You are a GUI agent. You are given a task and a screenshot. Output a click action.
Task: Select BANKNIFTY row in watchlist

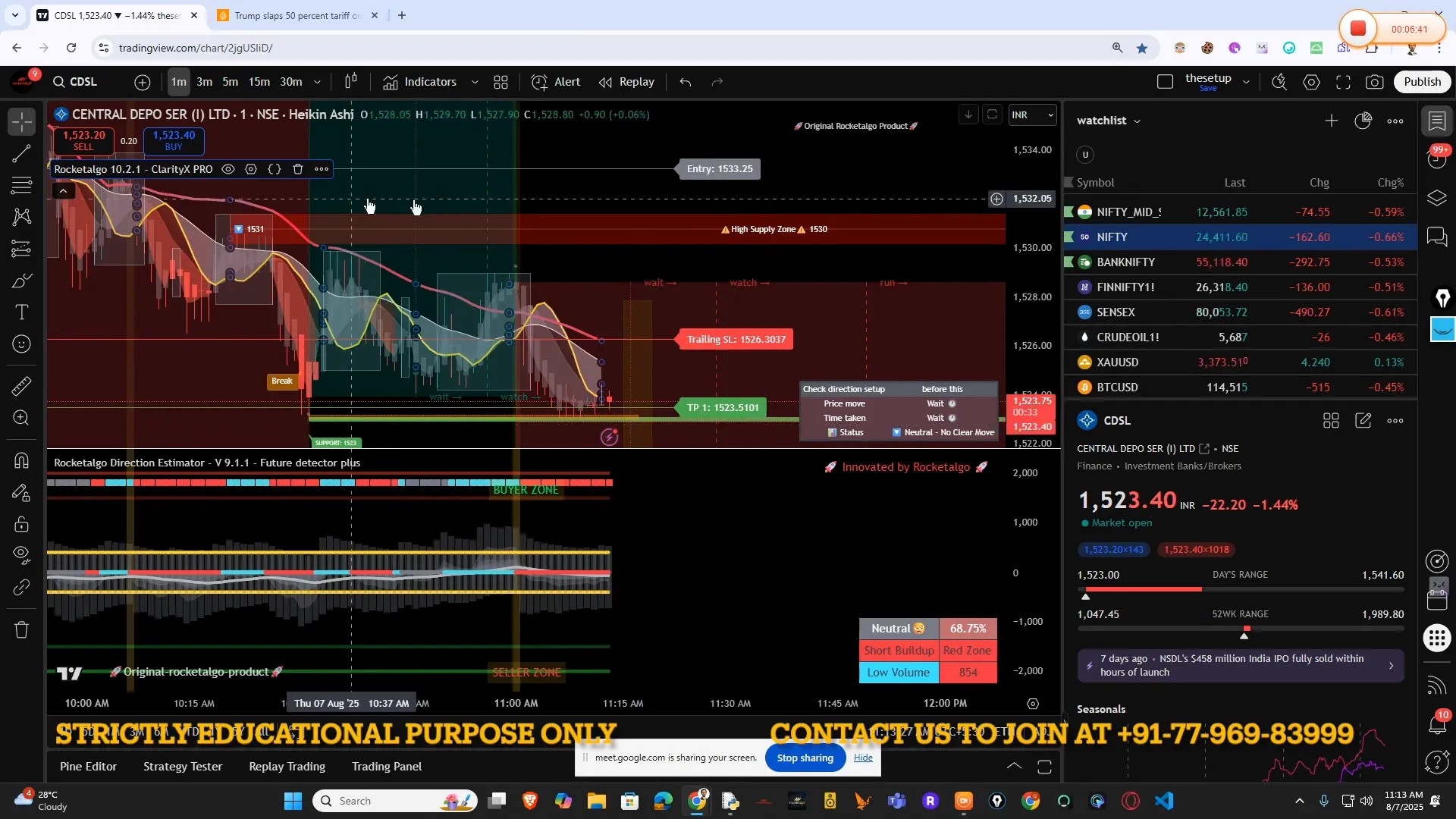(1241, 262)
